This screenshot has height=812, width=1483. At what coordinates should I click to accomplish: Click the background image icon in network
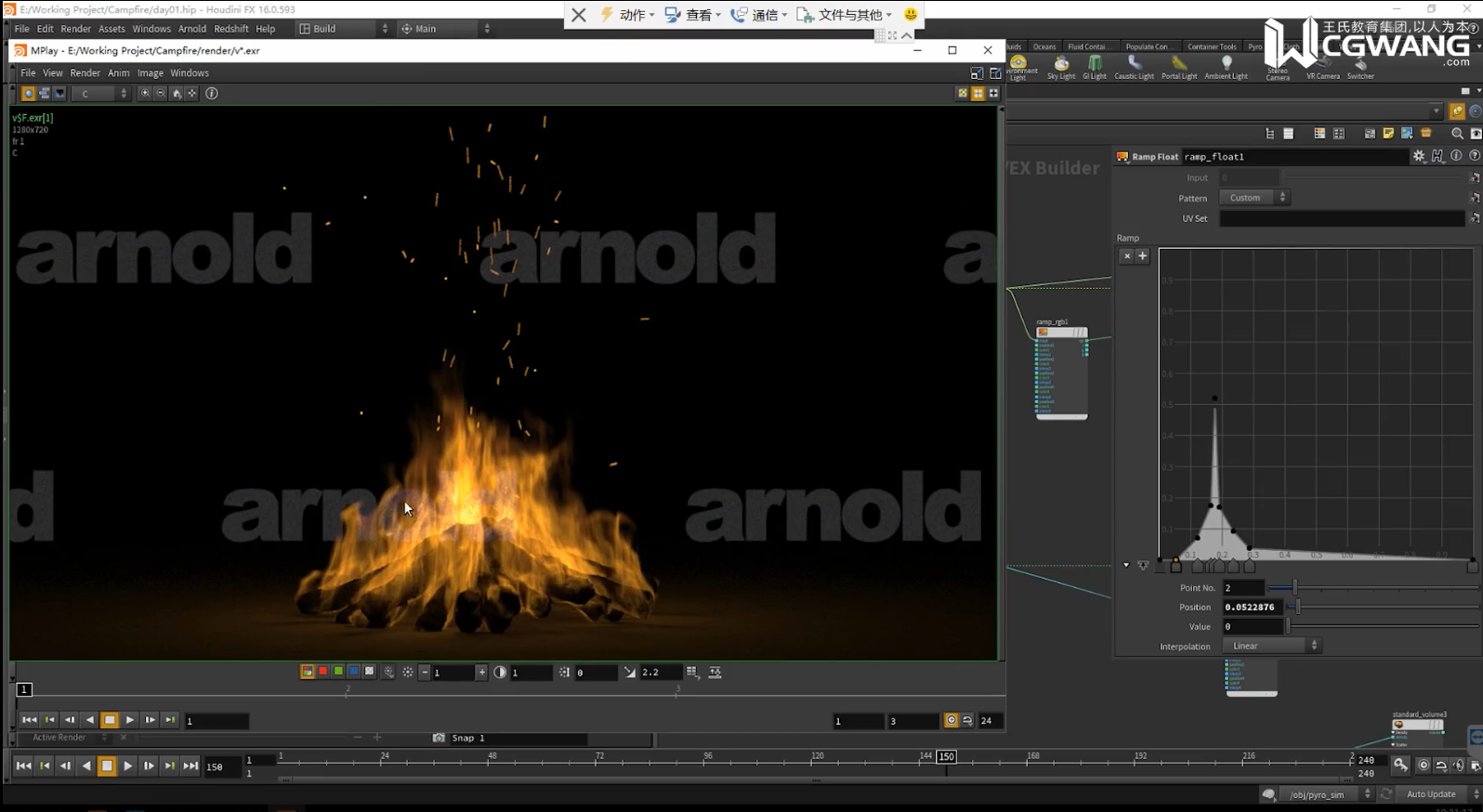click(1407, 134)
